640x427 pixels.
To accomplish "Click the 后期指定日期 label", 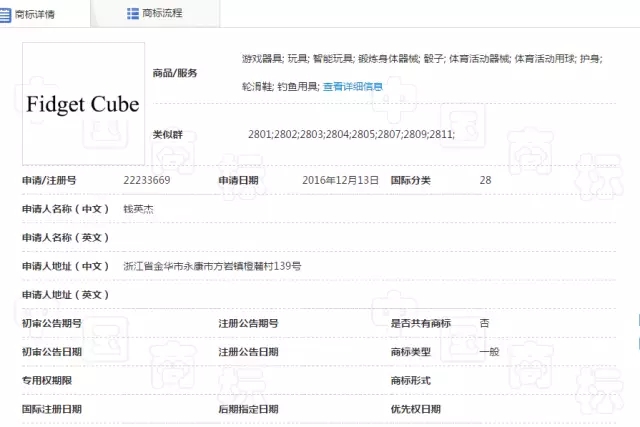I will (248, 409).
